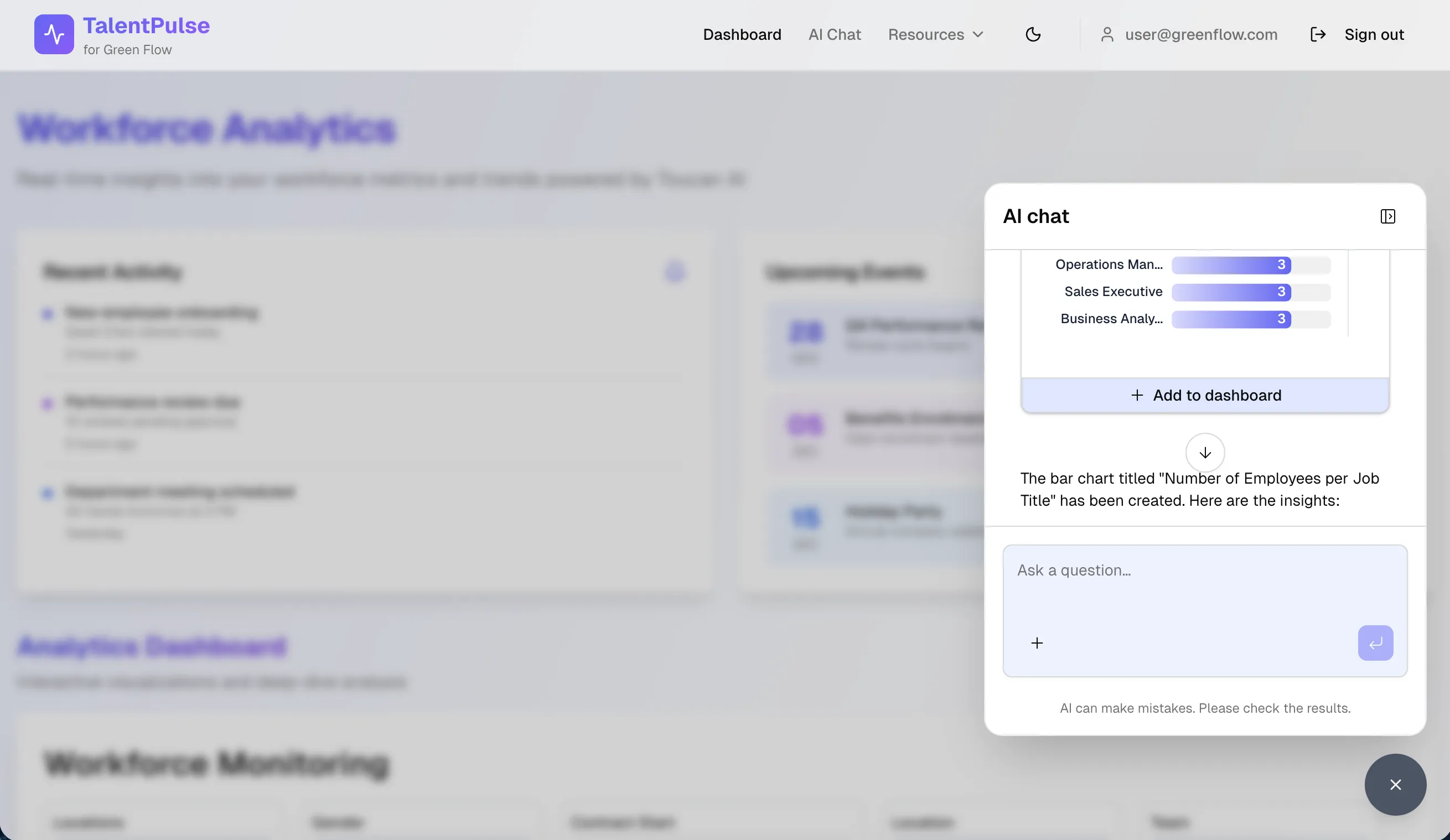Collapse the AI chat side panel icon
This screenshot has height=840, width=1450.
click(x=1387, y=216)
